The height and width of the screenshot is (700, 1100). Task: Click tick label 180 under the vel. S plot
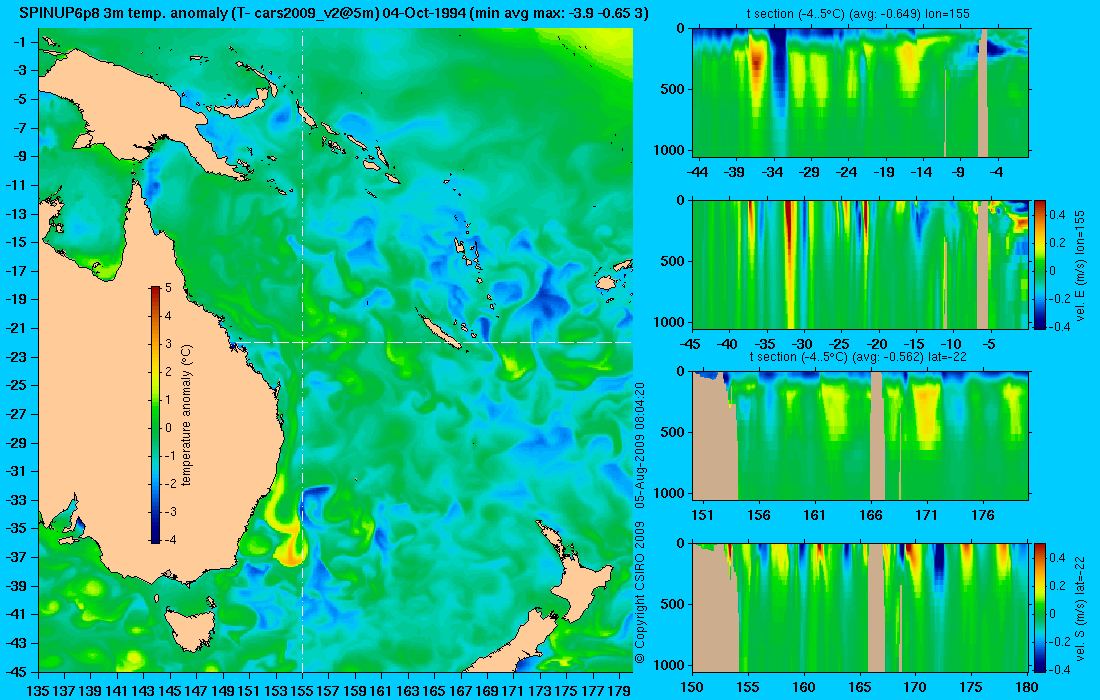click(x=1027, y=687)
